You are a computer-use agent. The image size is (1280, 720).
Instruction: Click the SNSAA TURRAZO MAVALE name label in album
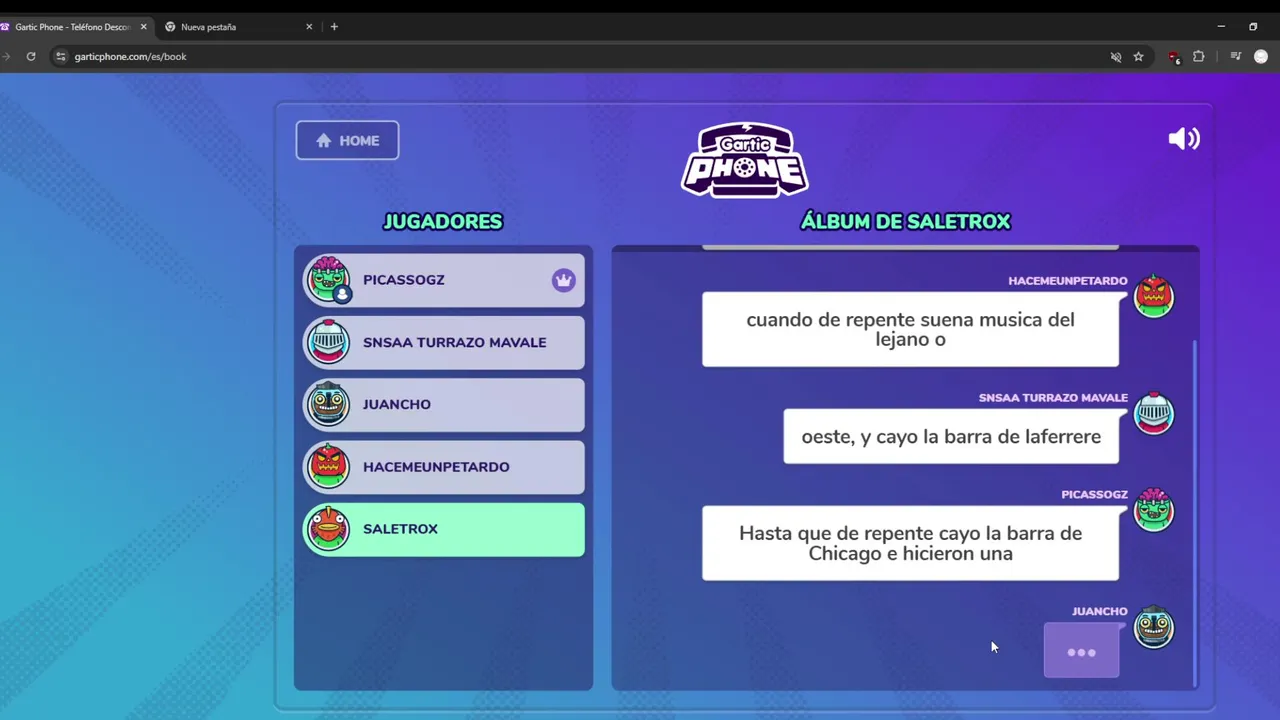coord(1053,398)
